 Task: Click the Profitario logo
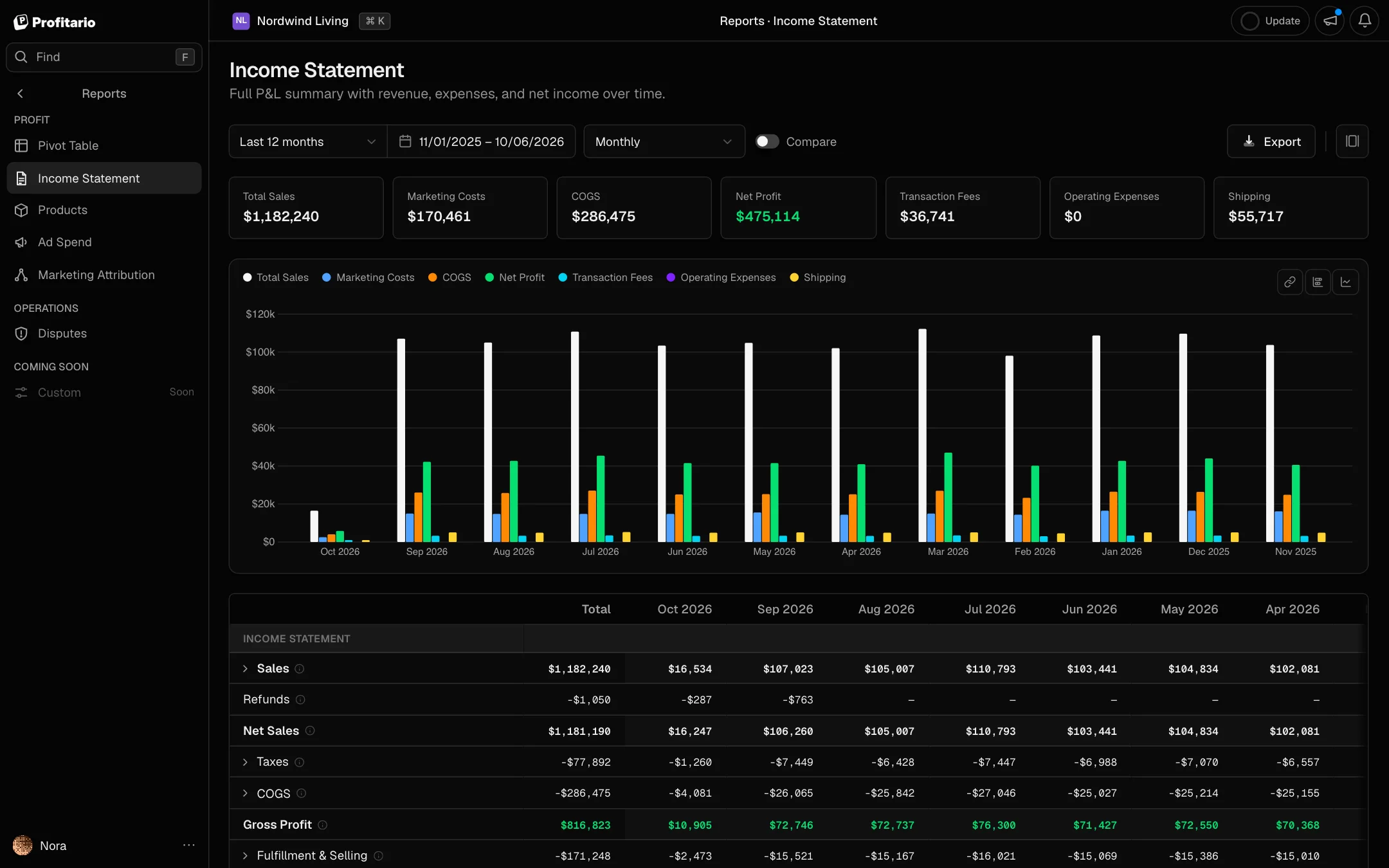55,22
